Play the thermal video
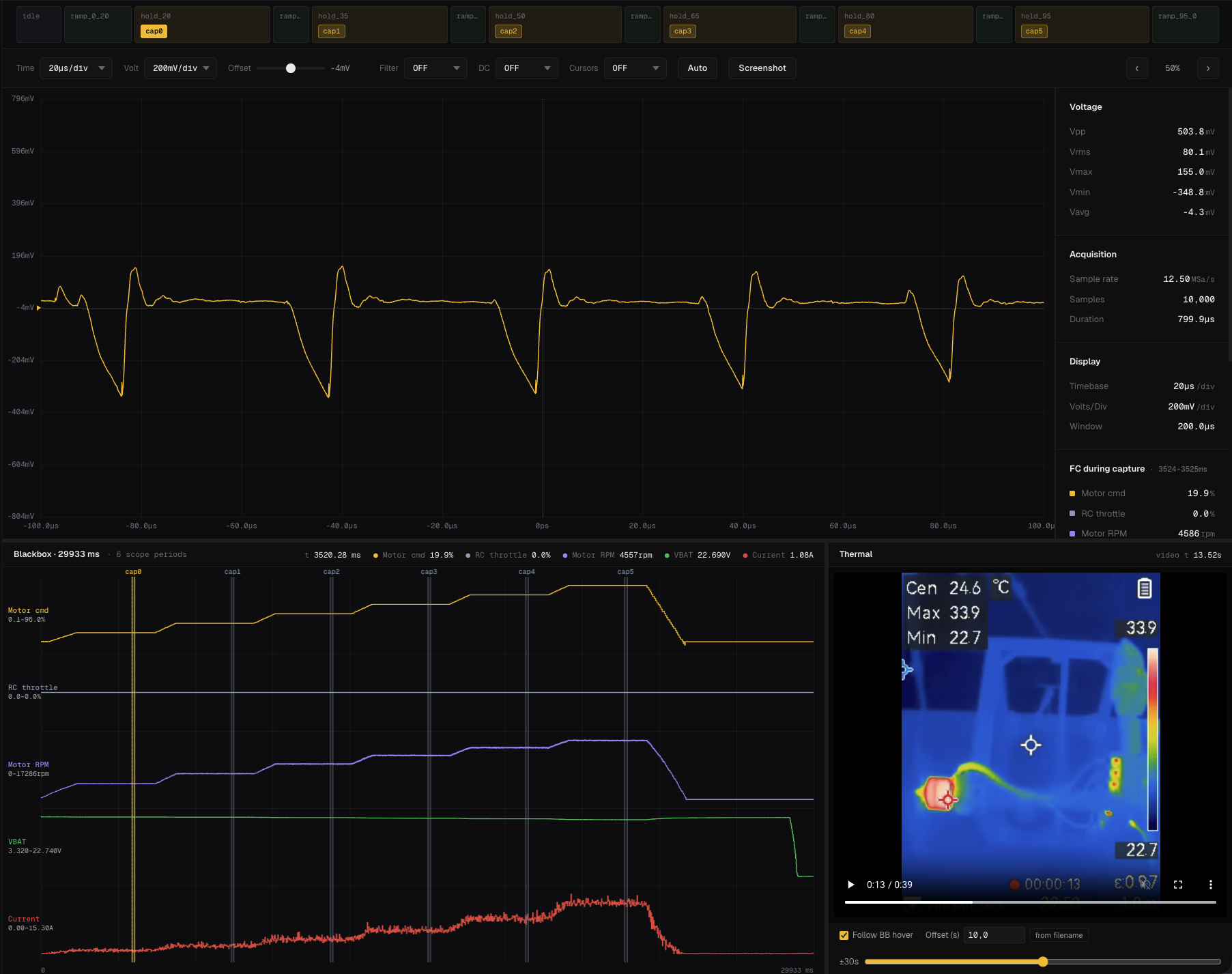 (850, 885)
